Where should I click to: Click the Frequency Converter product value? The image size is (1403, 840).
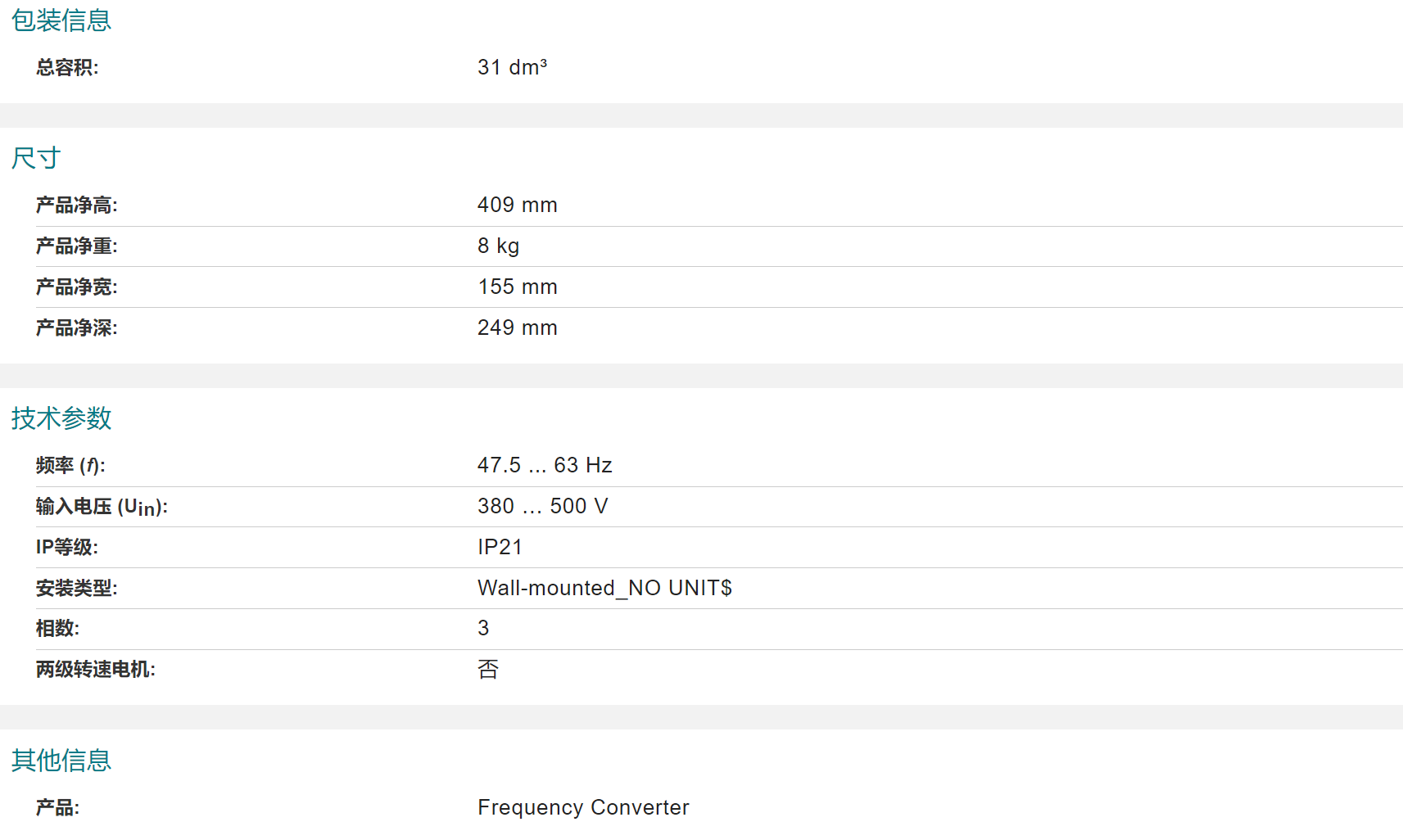(583, 807)
